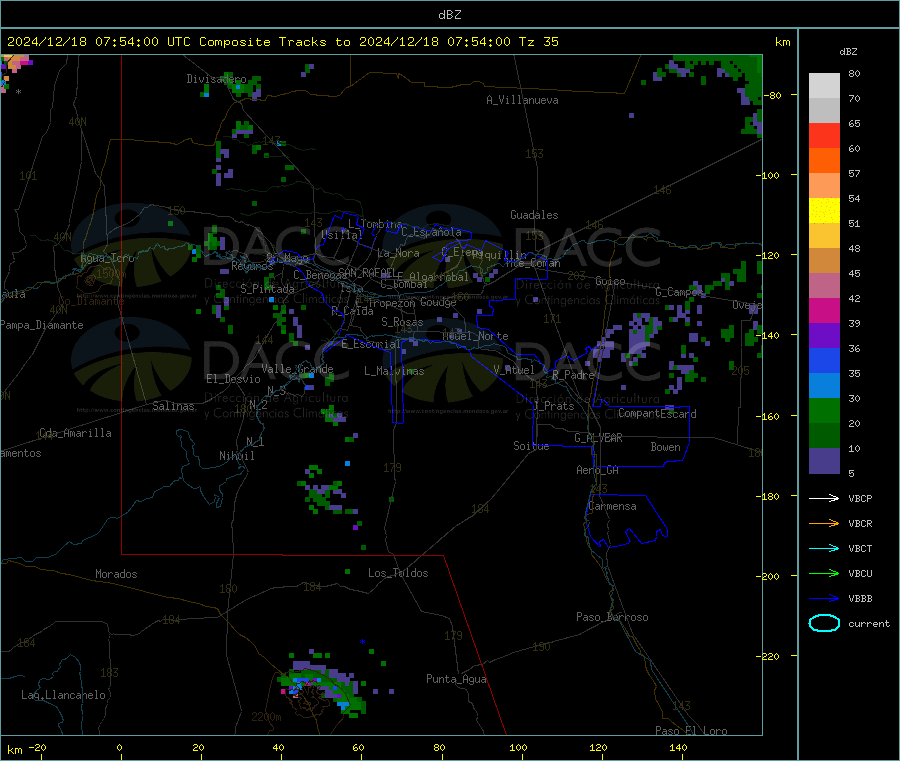The width and height of the screenshot is (900, 761).
Task: Click the El_Desvio label
Action: (233, 379)
